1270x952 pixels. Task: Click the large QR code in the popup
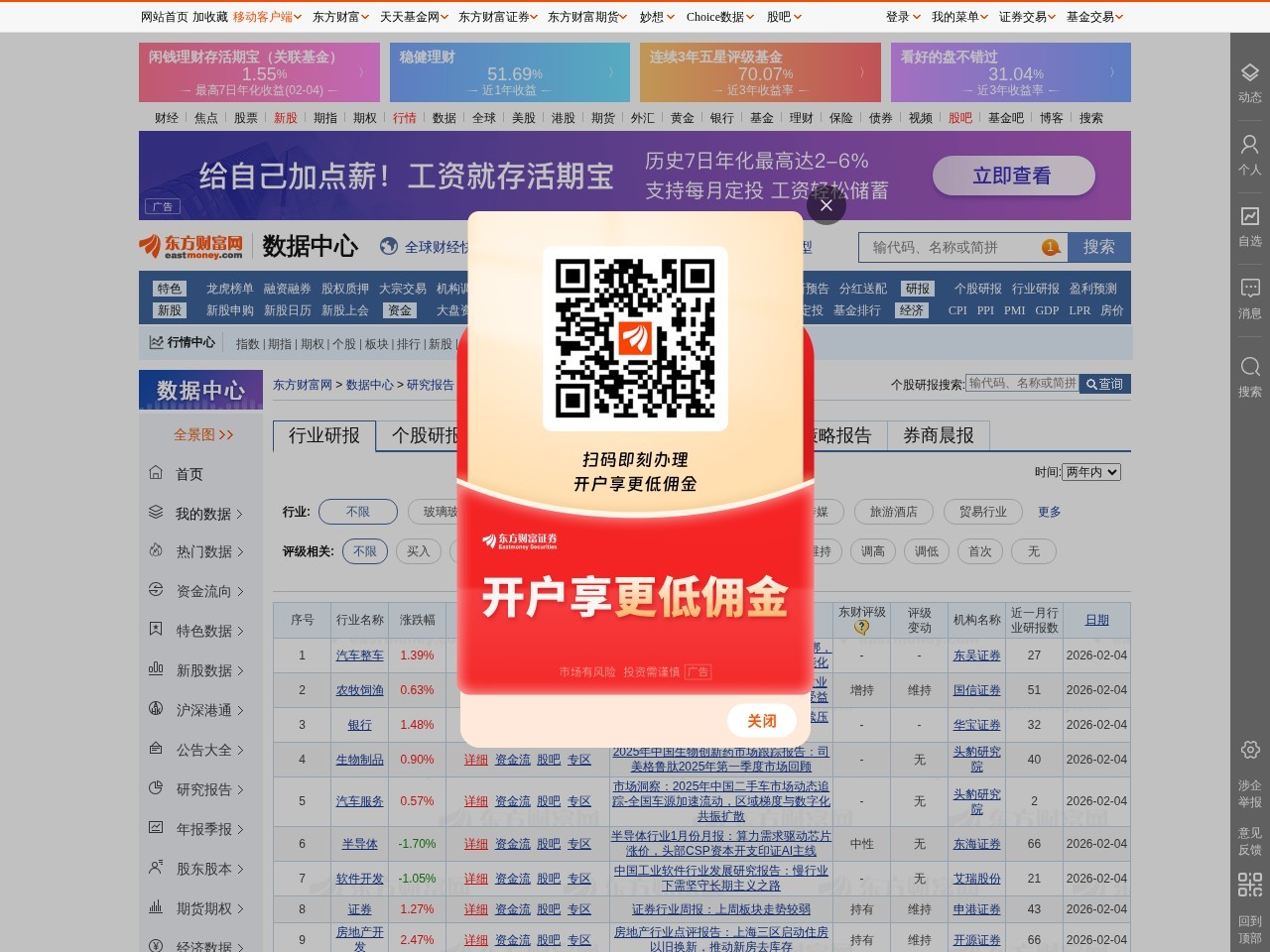[635, 338]
